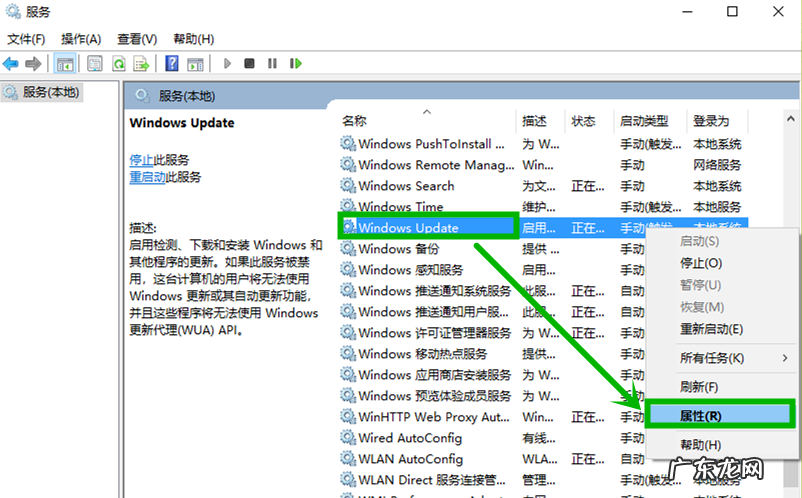Click gear icon beside WLAN Direct 服务连接管理
Image resolution: width=802 pixels, height=498 pixels.
348,480
